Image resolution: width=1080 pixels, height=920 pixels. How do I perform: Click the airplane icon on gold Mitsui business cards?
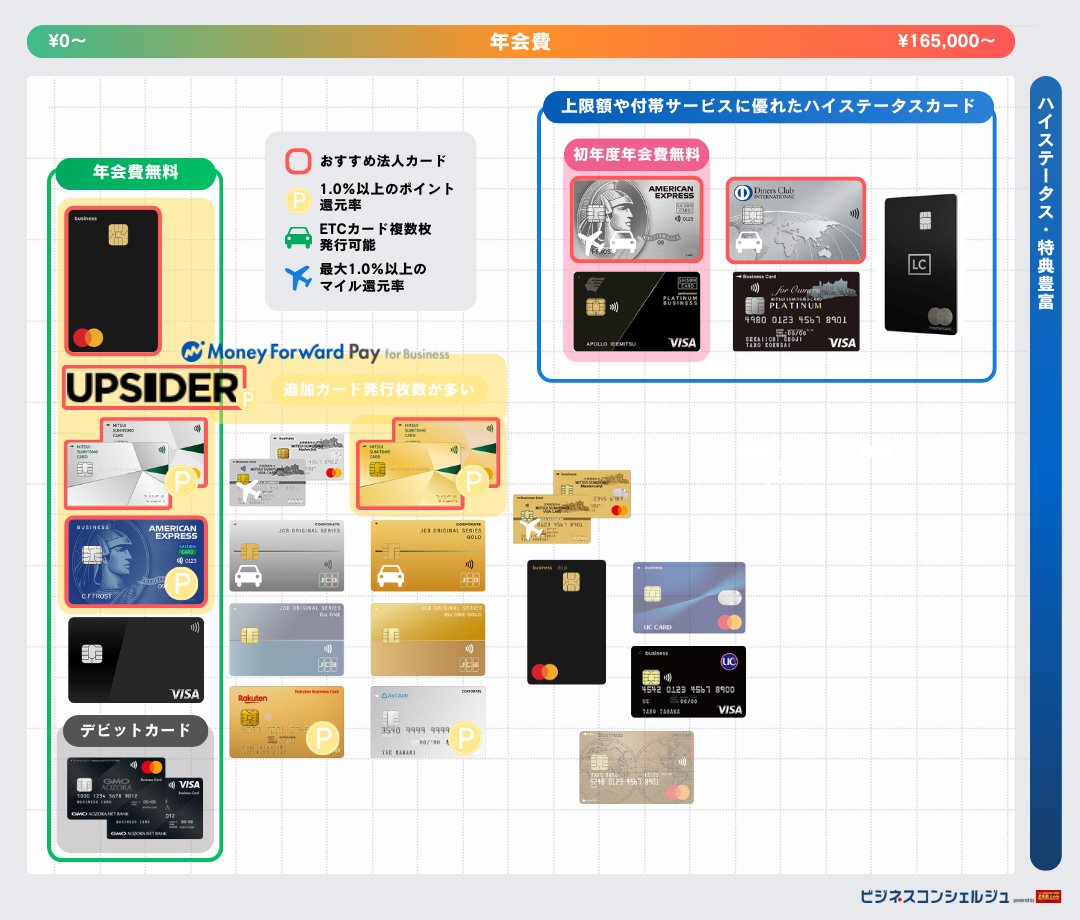(x=531, y=528)
